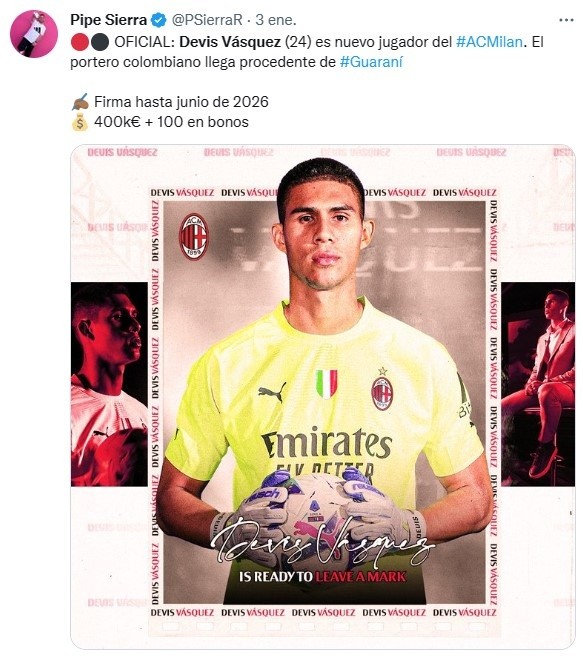Click the red circle emoji
This screenshot has width=583, height=656.
pyautogui.click(x=79, y=42)
